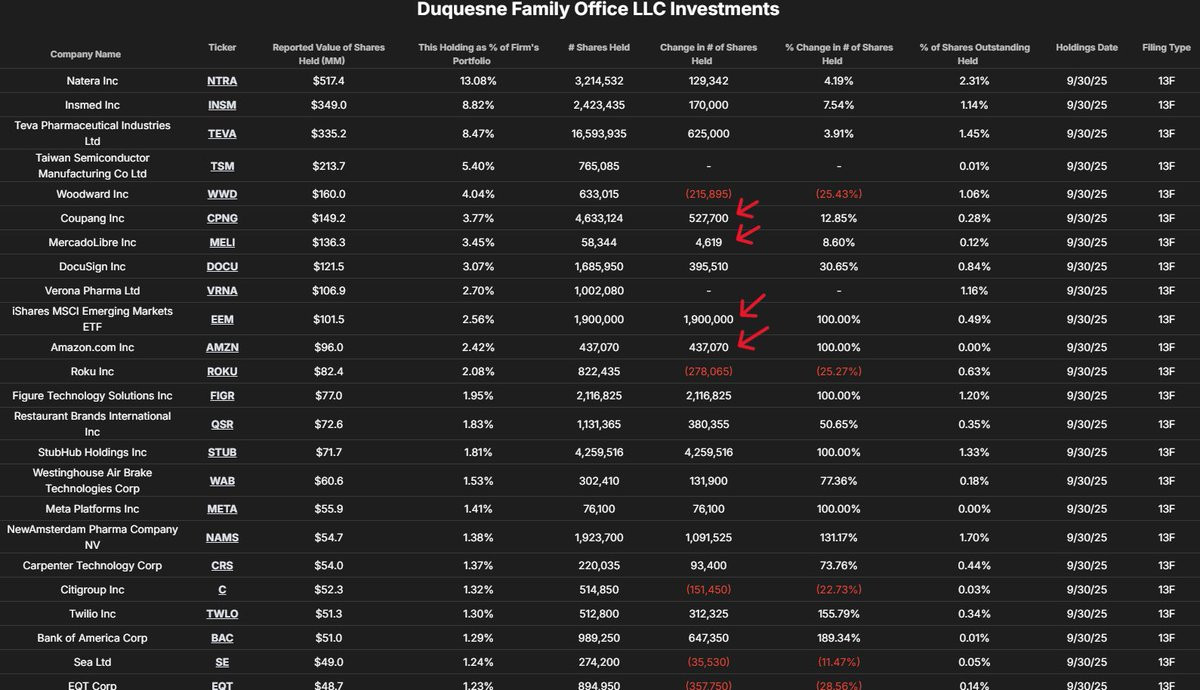Click the Ticker column header

[222, 48]
